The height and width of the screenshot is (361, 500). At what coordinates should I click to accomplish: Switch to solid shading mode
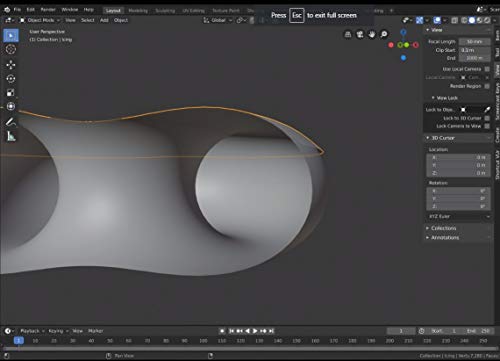coord(472,20)
